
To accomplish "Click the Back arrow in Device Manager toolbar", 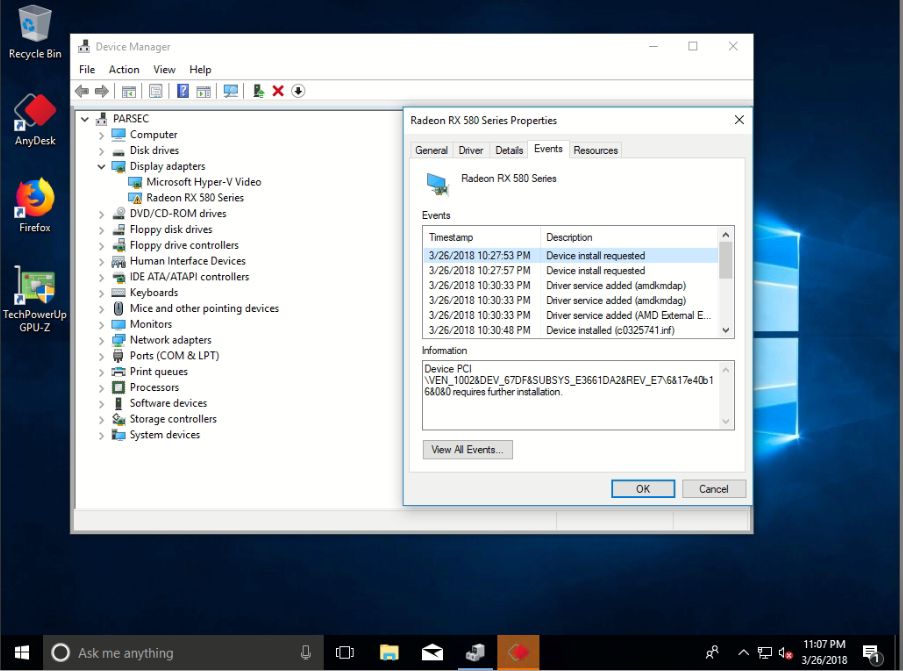I will point(82,91).
